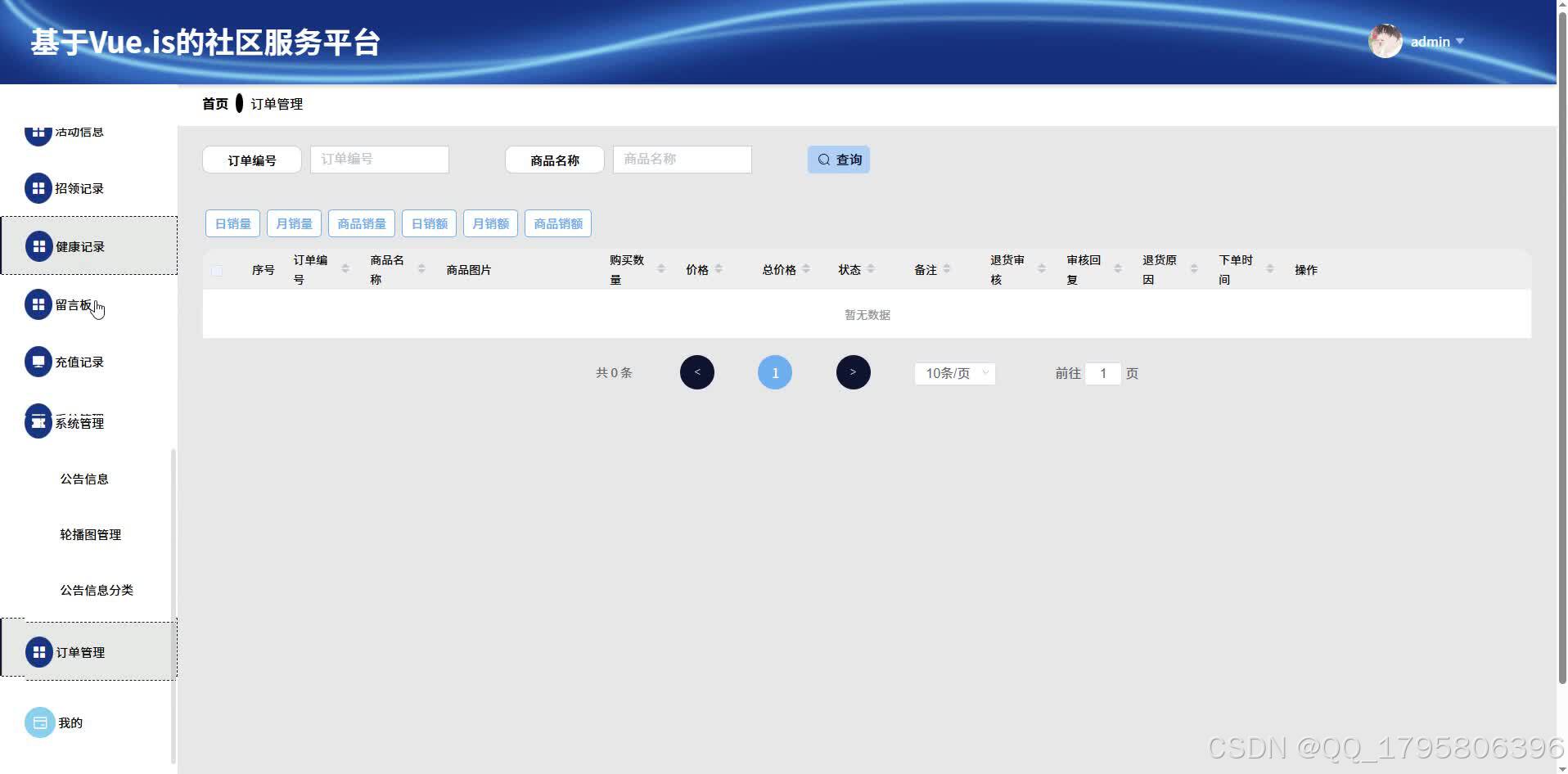Image resolution: width=1568 pixels, height=774 pixels.
Task: Sort by 商品名称 column arrows
Action: 421,268
